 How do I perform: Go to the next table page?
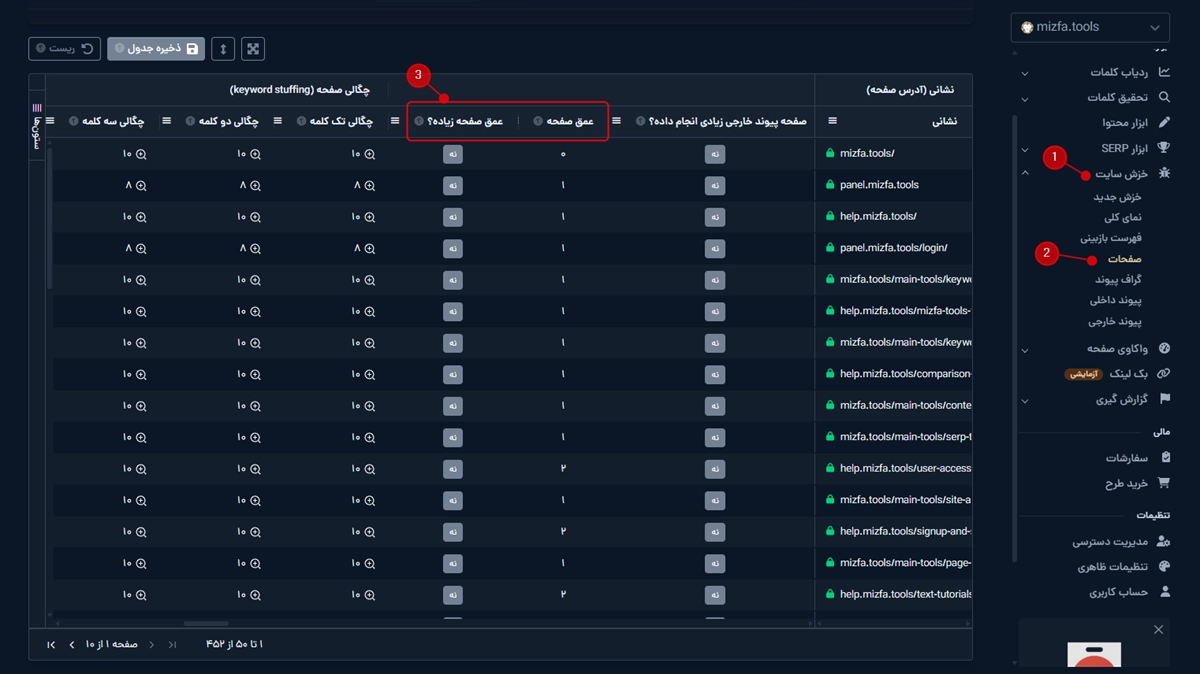point(72,645)
